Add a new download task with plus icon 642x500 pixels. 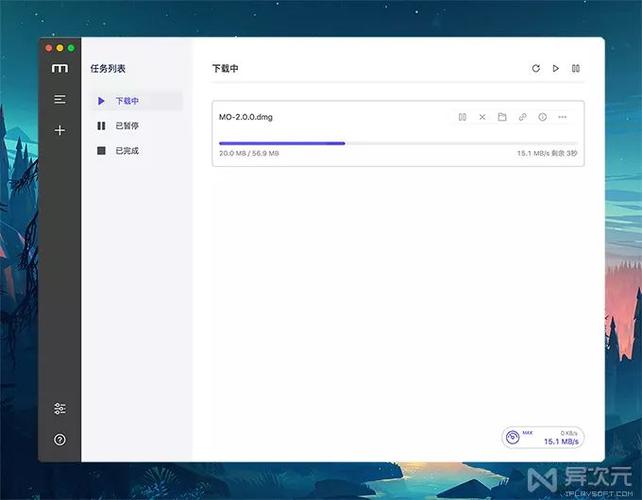60,130
